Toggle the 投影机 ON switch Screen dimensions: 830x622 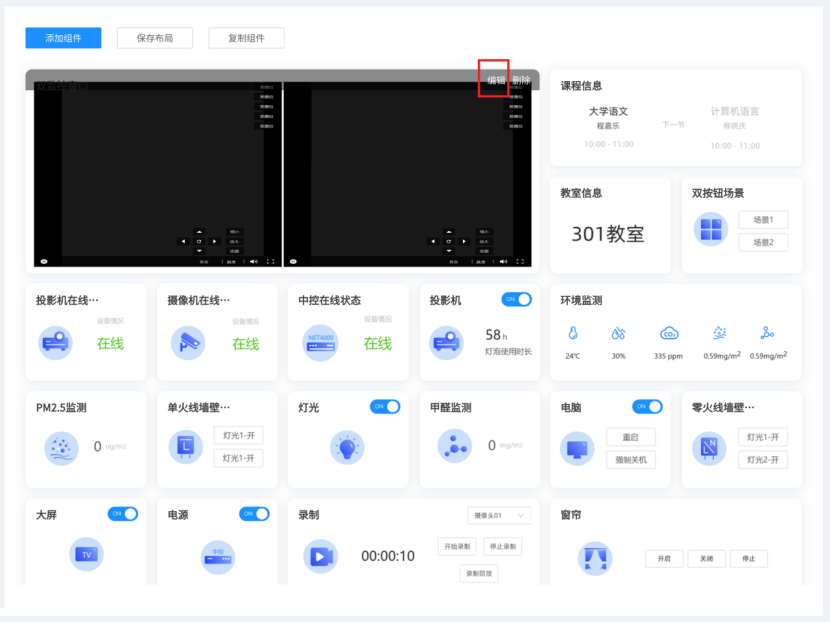[x=517, y=300]
